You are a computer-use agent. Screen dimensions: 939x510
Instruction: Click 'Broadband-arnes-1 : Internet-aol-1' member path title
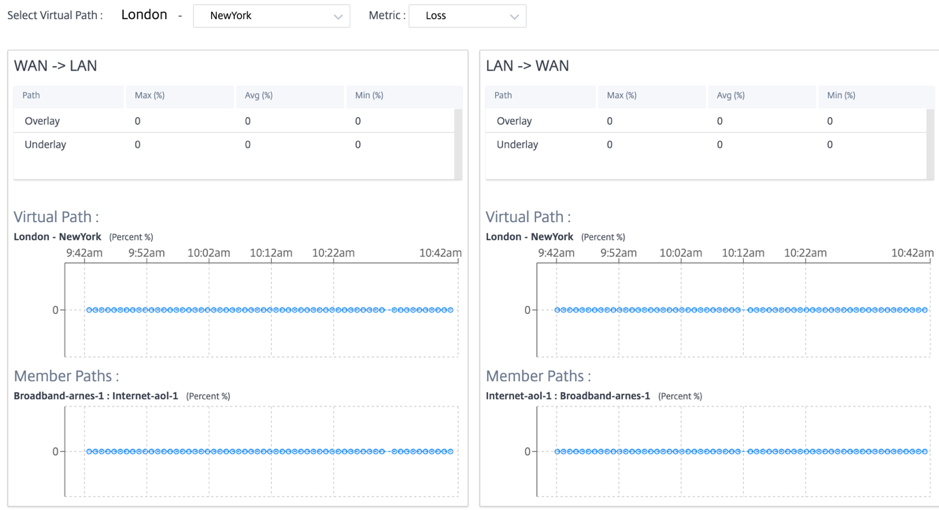click(x=96, y=396)
